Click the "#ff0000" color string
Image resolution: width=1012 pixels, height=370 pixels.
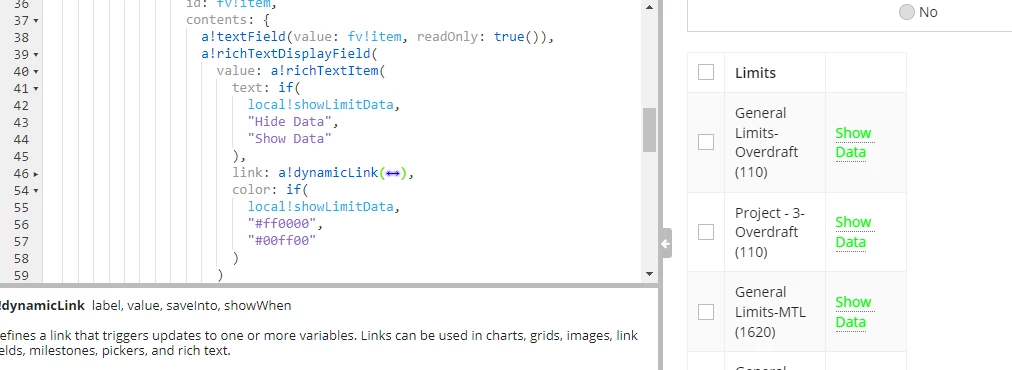pyautogui.click(x=282, y=223)
